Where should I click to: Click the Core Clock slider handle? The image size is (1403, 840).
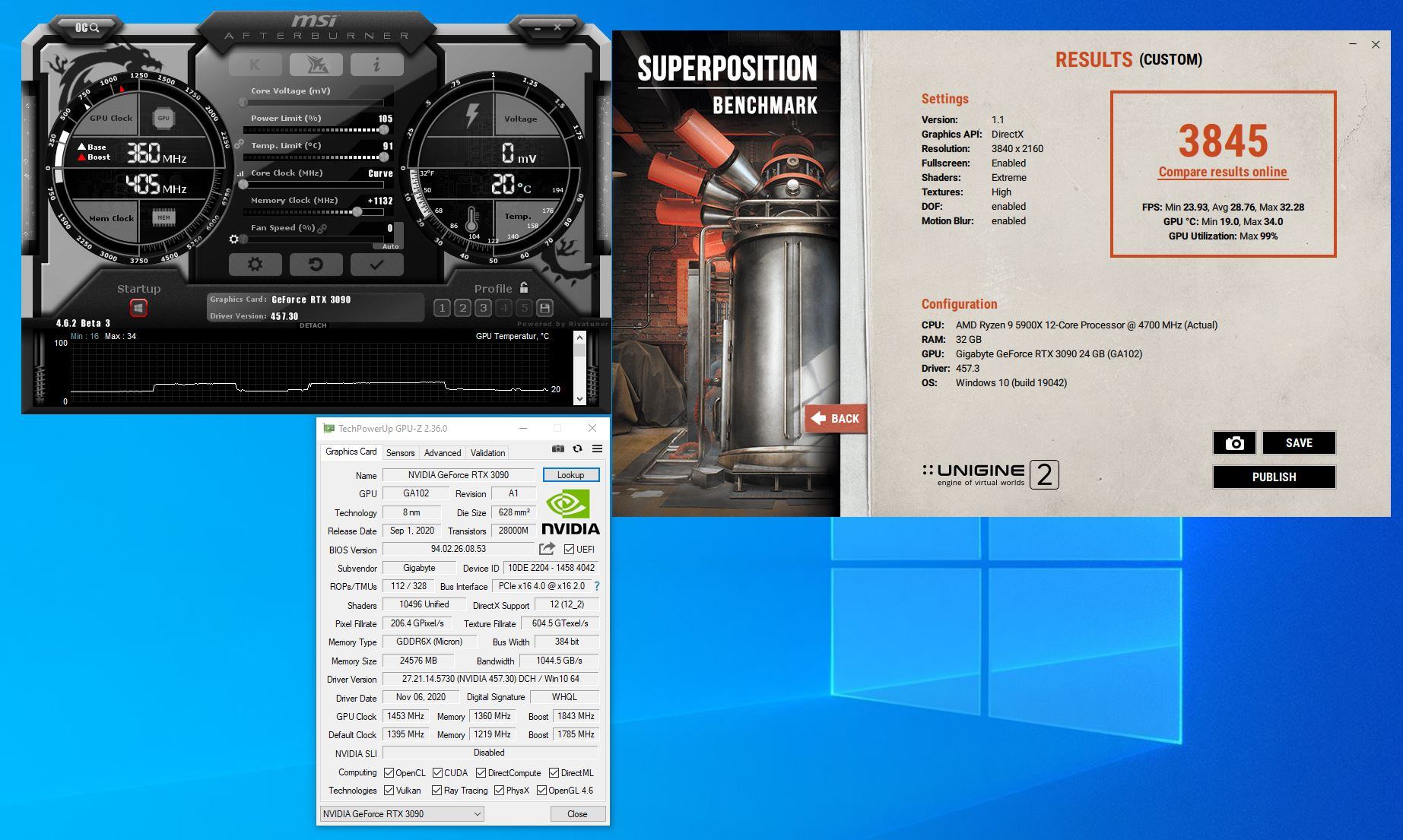[243, 185]
